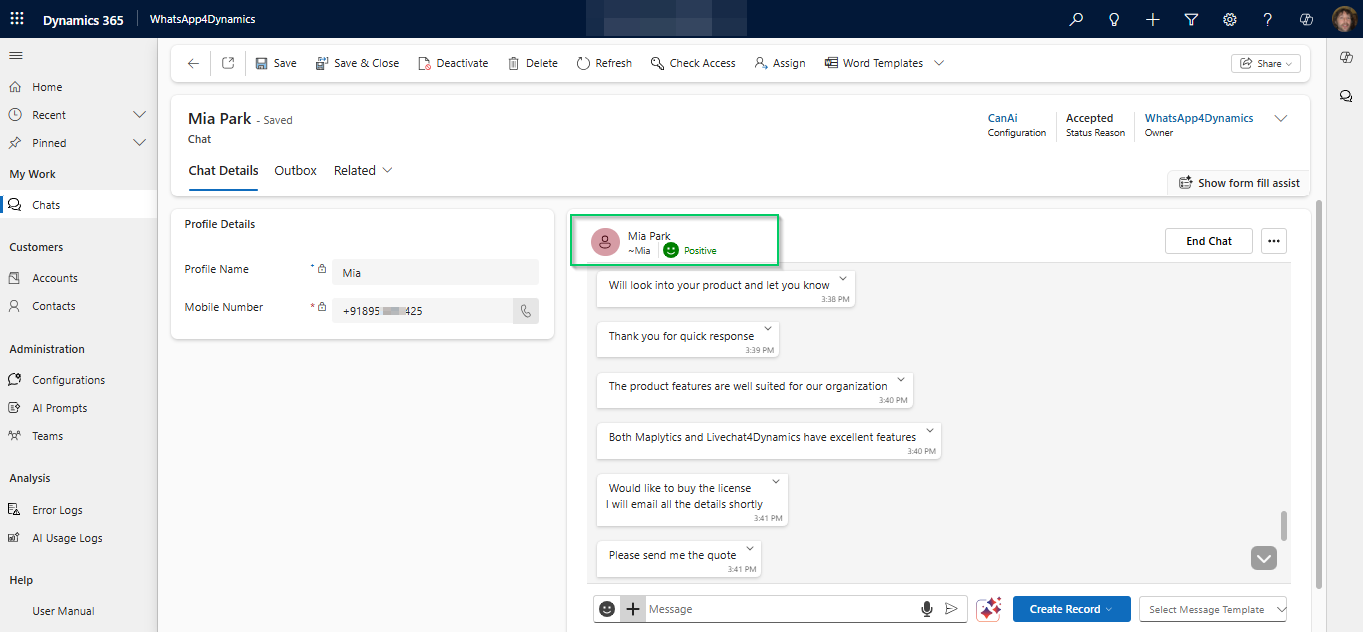Open the Dynamics 365 app launcher grid
The width and height of the screenshot is (1363, 632).
(x=17, y=19)
